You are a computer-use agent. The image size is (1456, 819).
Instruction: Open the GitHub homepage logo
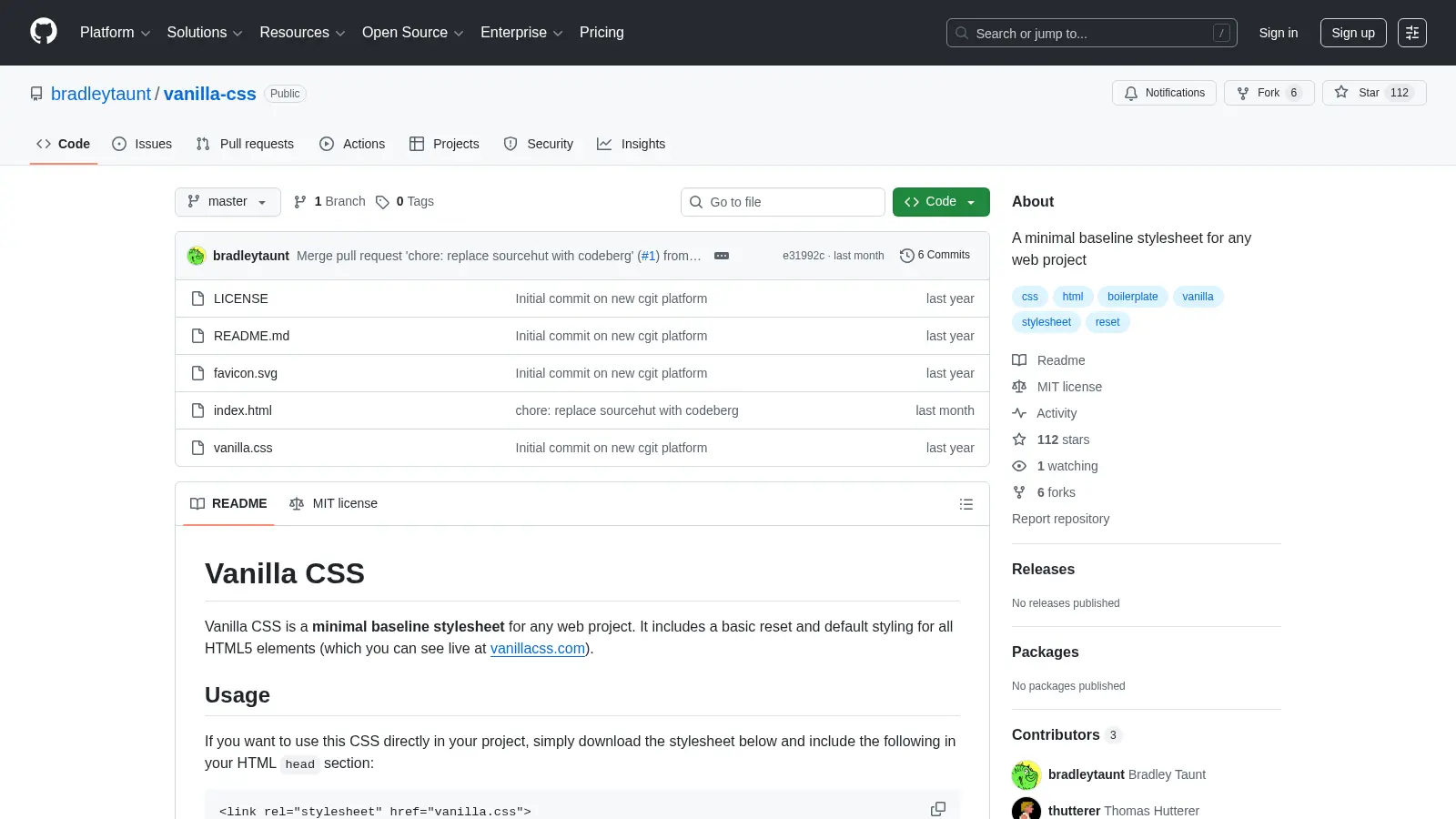[x=44, y=32]
